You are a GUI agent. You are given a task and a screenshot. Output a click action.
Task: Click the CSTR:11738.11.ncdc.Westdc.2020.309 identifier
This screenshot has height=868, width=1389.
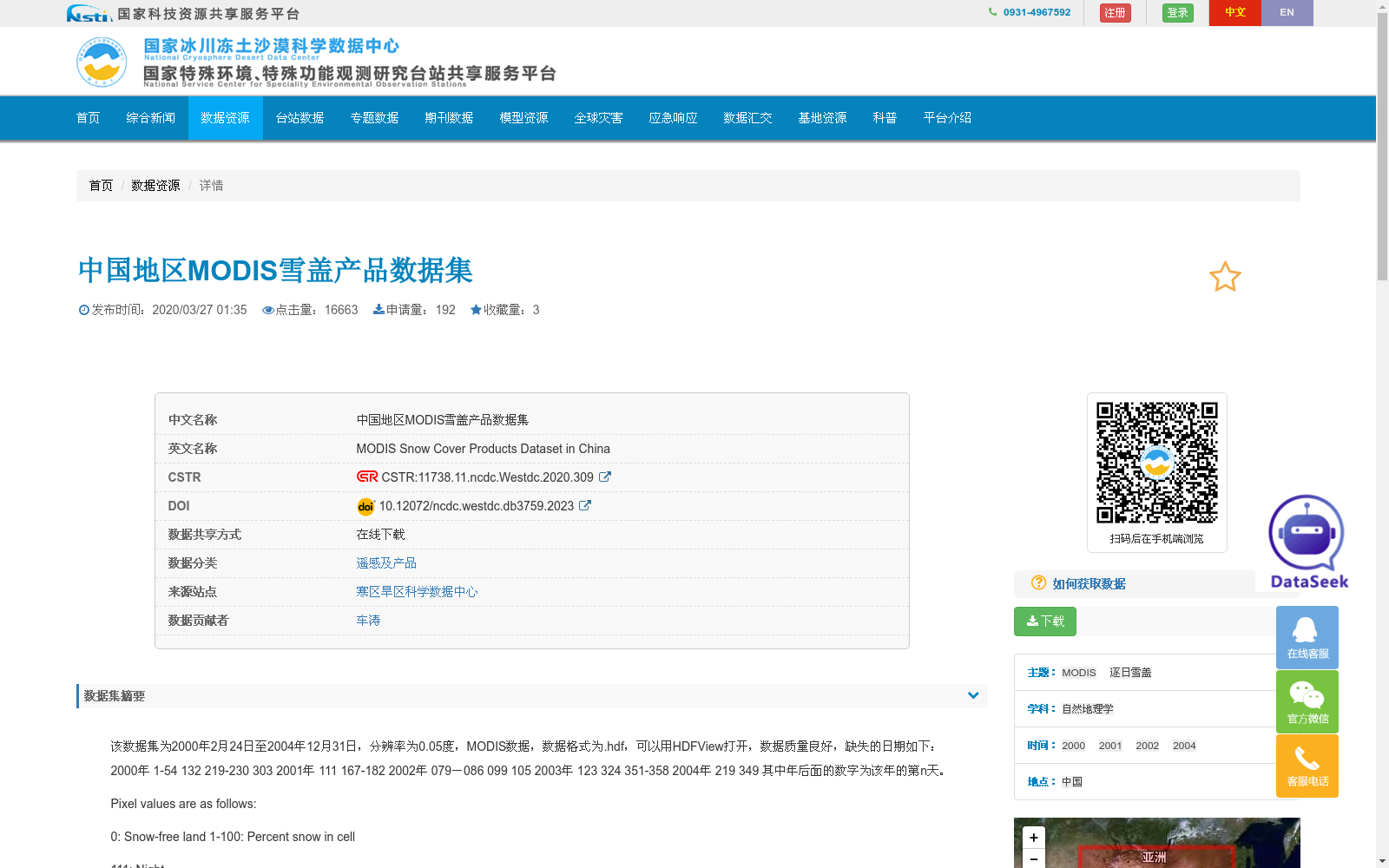pyautogui.click(x=487, y=477)
